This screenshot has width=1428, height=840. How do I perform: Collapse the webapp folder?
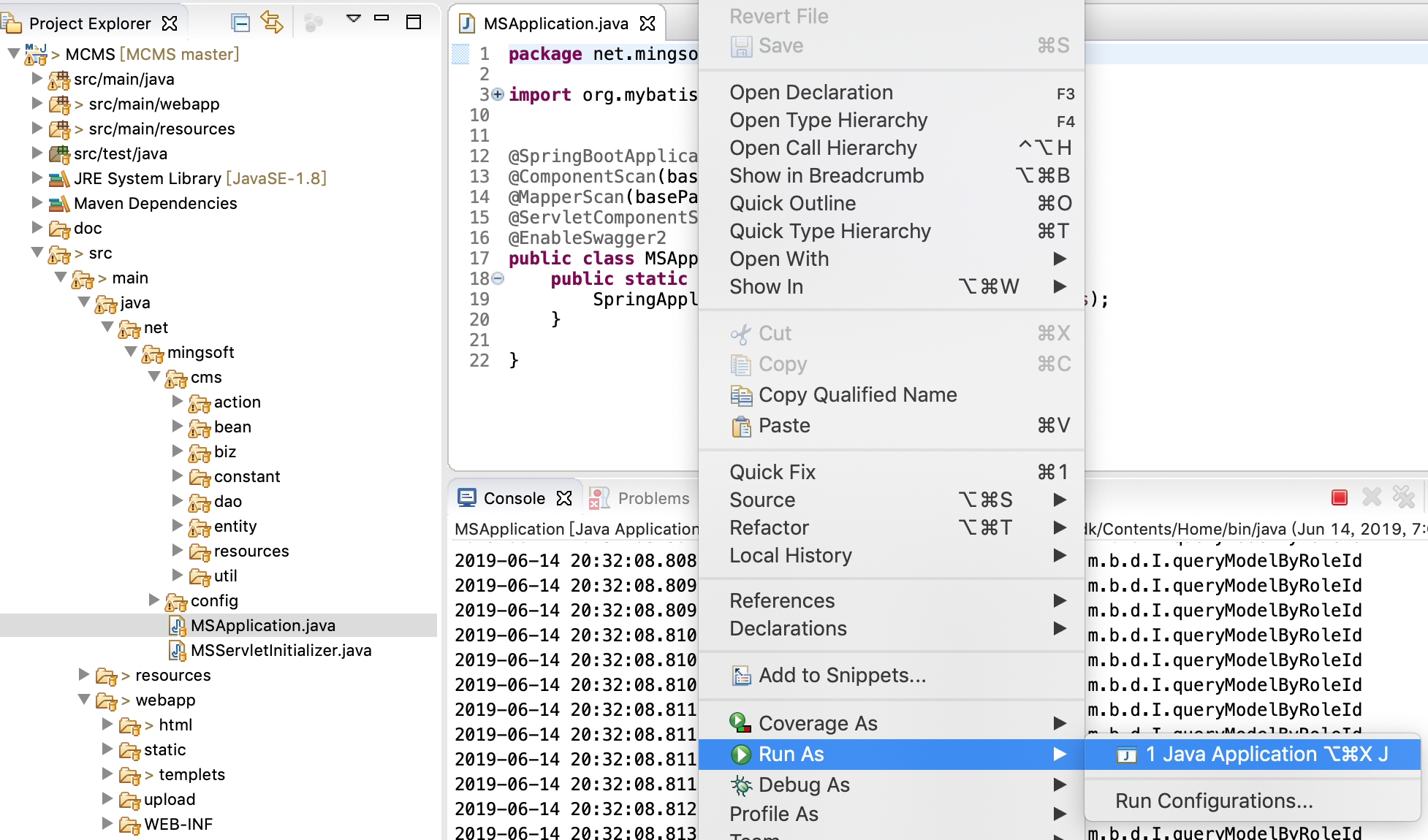(84, 700)
